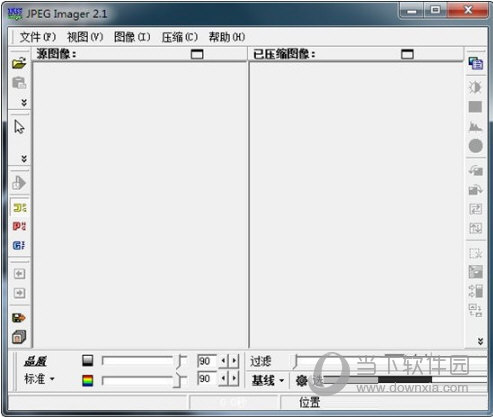Expand the right toolbar overflow chevron

click(480, 341)
